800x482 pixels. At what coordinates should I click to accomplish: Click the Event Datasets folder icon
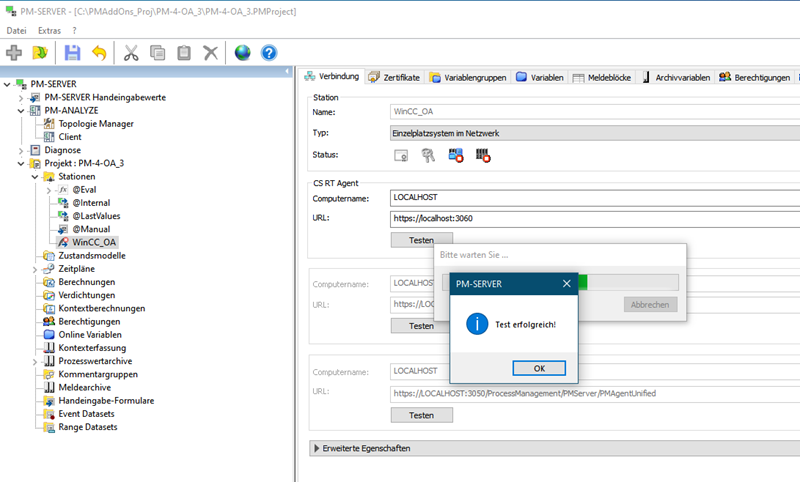[x=49, y=414]
